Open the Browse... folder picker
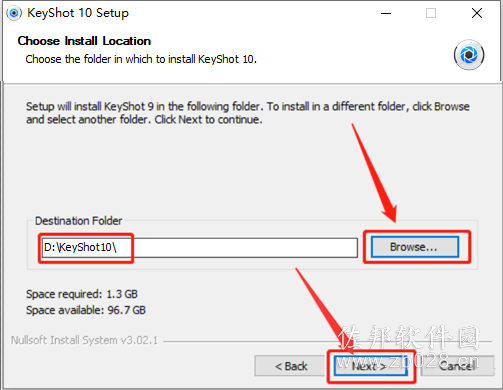503x390 pixels. pos(415,247)
